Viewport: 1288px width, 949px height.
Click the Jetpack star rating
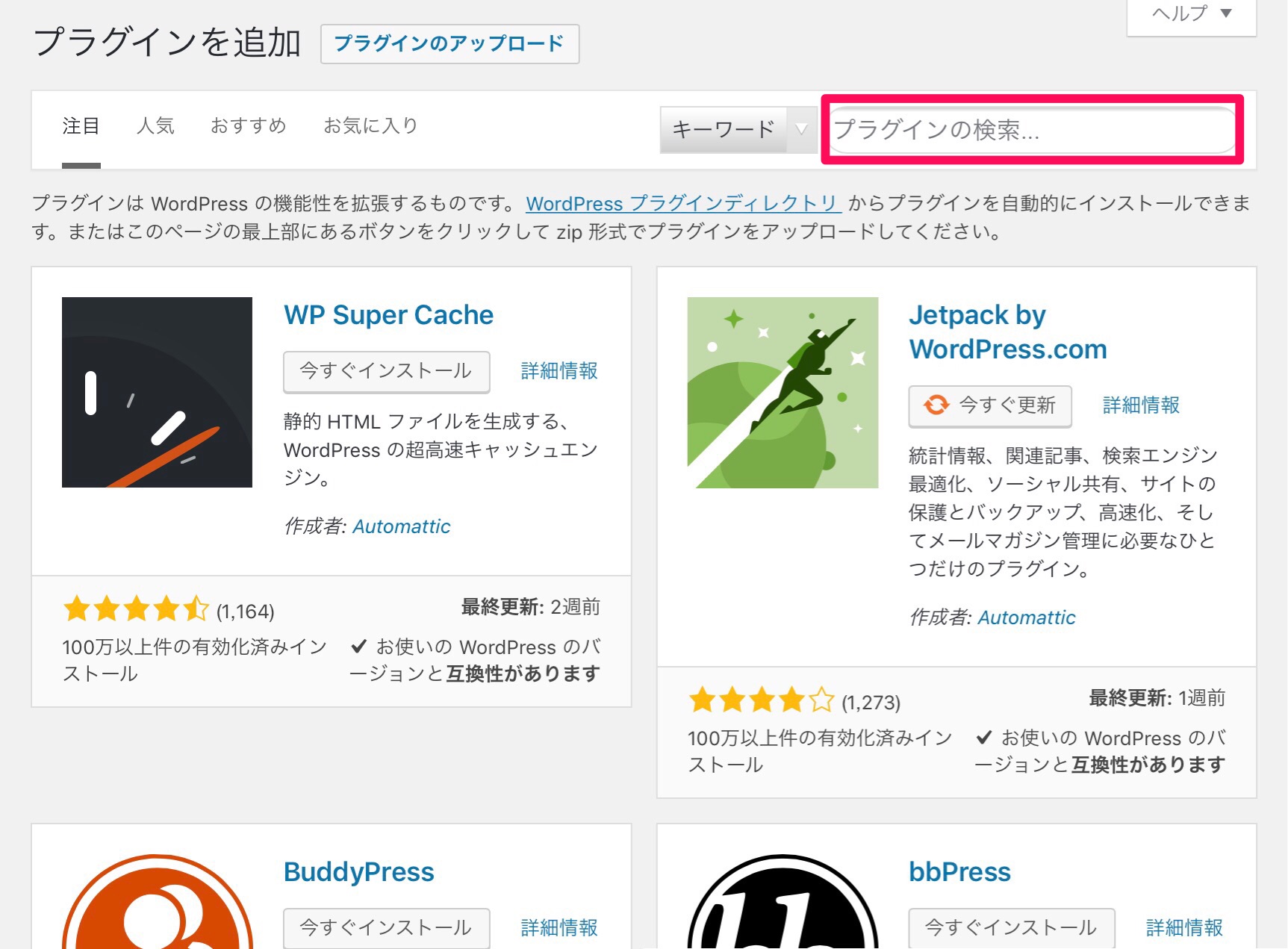[x=762, y=701]
